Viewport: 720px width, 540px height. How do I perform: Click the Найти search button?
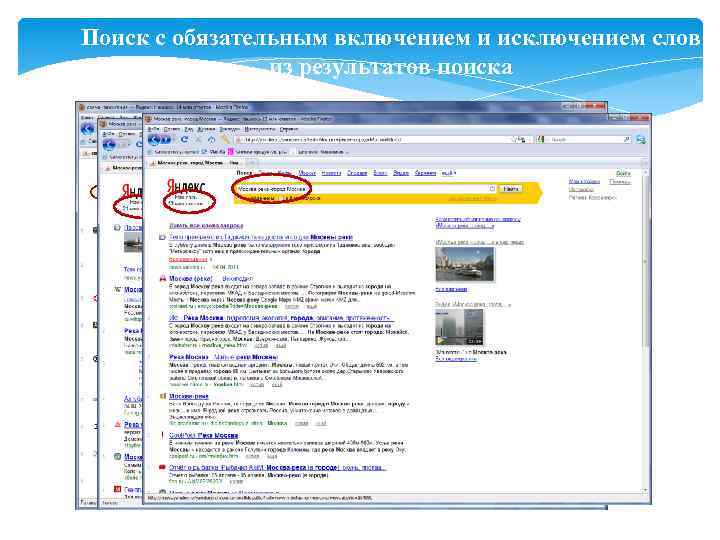[x=511, y=189]
